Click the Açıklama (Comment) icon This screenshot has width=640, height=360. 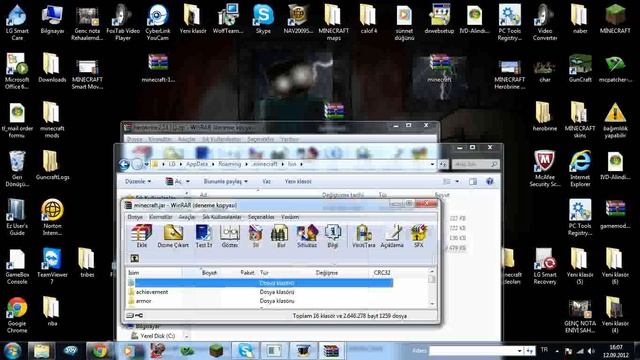(x=392, y=236)
